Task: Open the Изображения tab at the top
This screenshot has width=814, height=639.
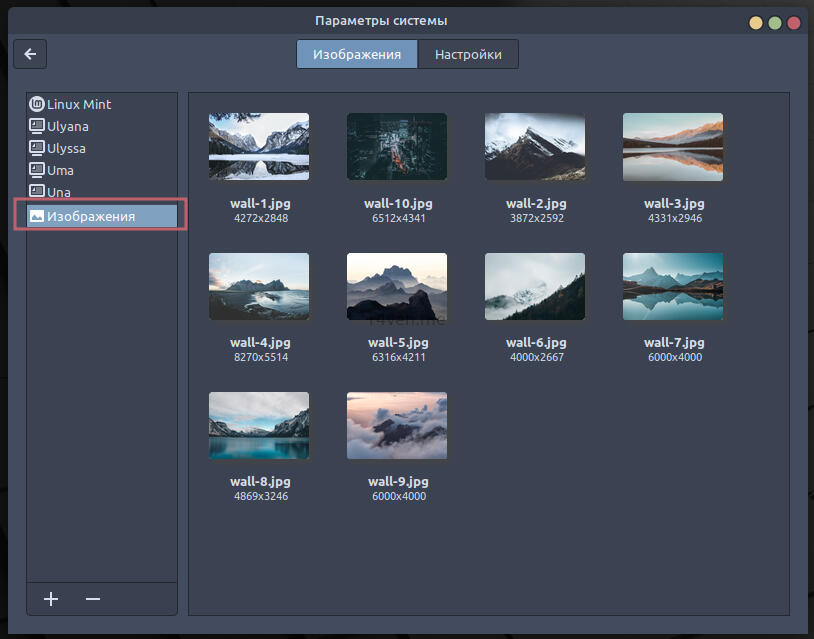Action: pos(357,54)
